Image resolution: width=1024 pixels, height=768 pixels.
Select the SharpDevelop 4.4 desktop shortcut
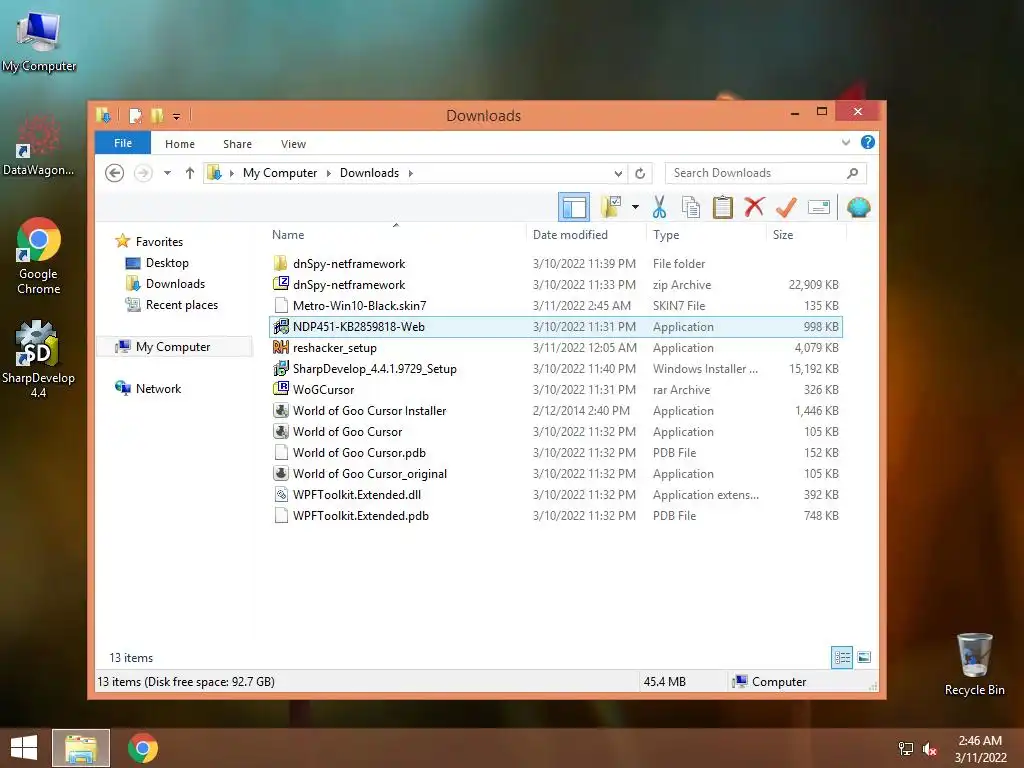coord(38,359)
